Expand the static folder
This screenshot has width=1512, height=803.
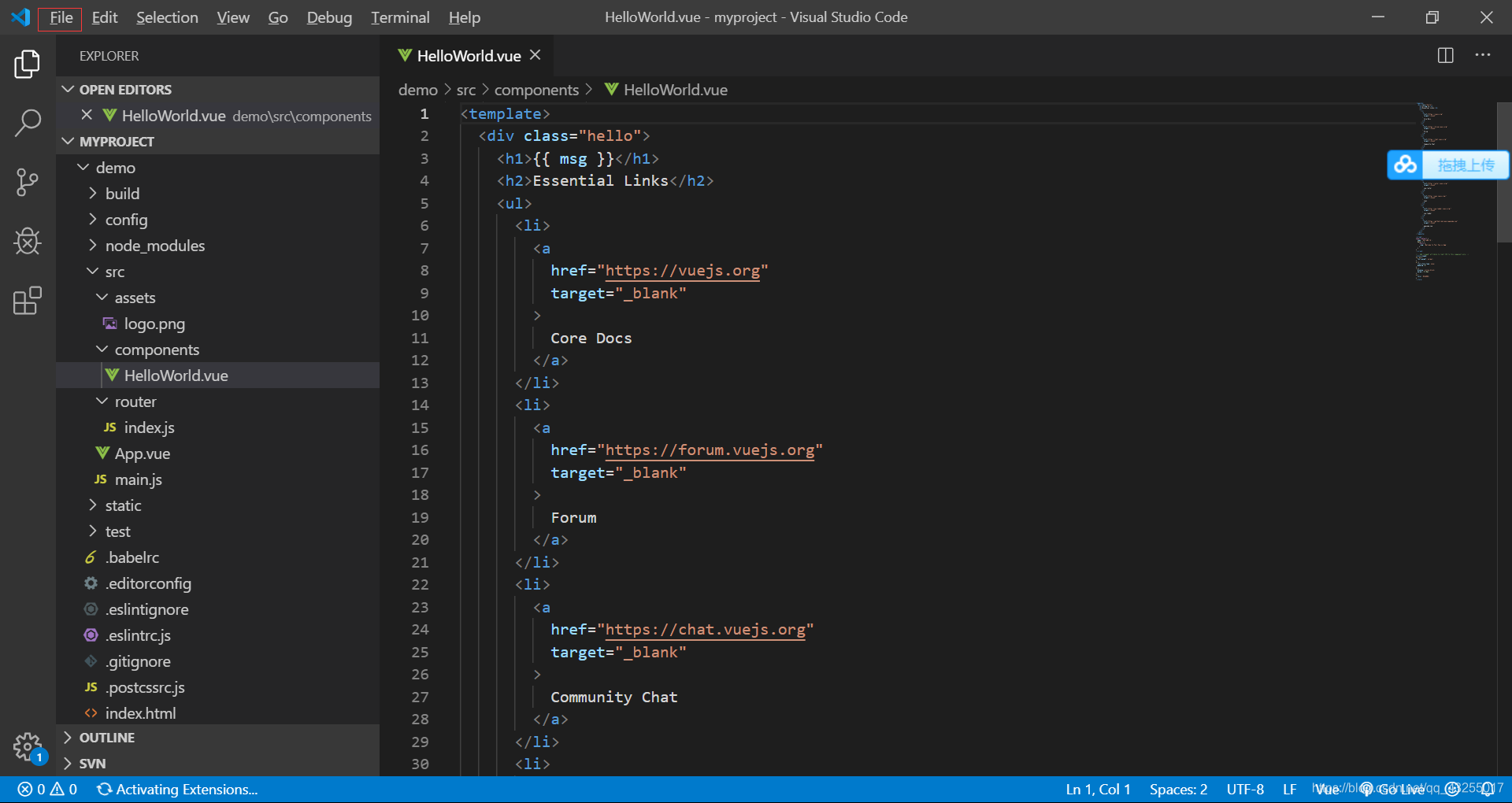(x=217, y=505)
